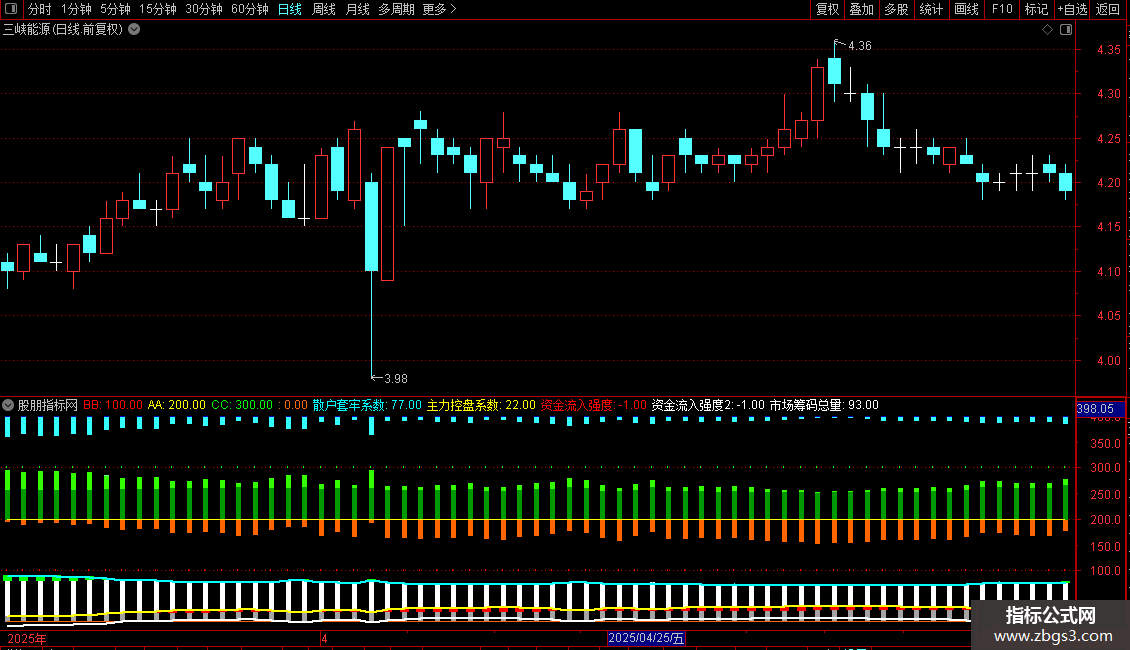This screenshot has width=1130, height=650.
Task: Open the 复权 adjustment options
Action: 827,9
